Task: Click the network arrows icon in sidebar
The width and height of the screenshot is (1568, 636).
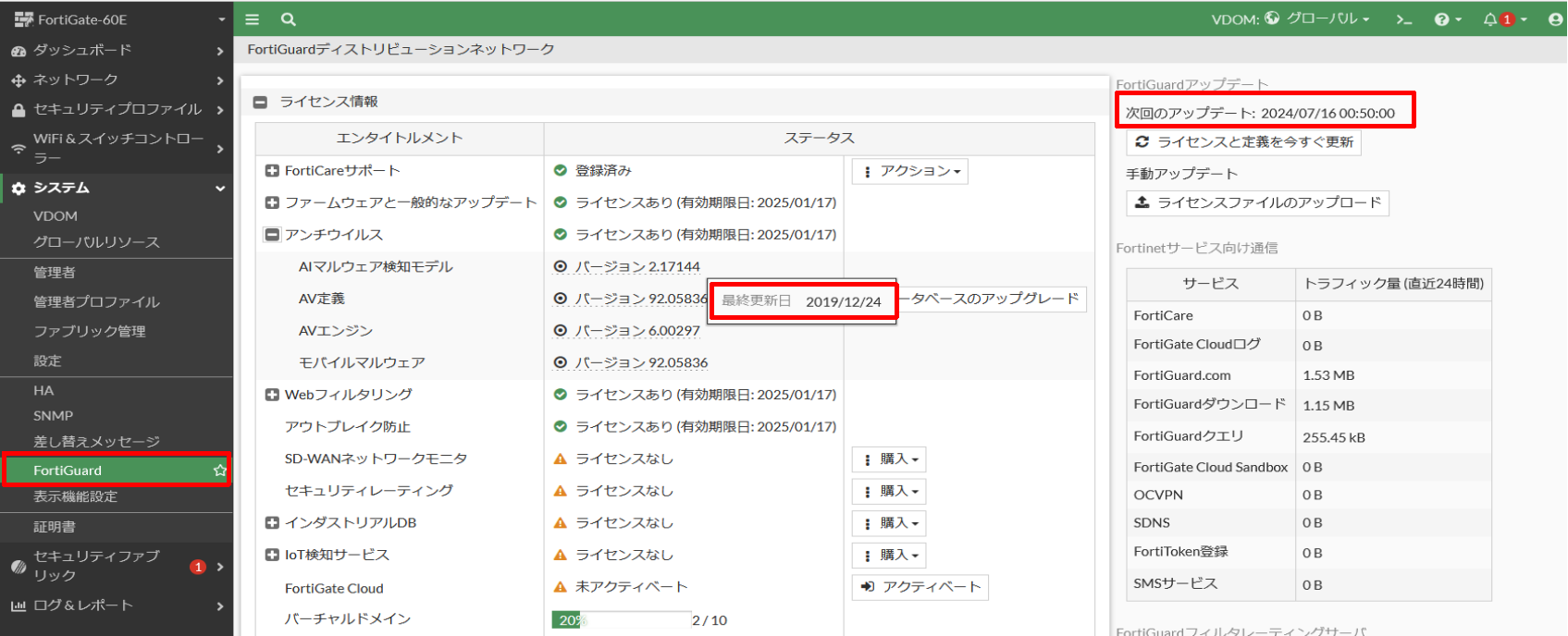Action: [x=19, y=80]
